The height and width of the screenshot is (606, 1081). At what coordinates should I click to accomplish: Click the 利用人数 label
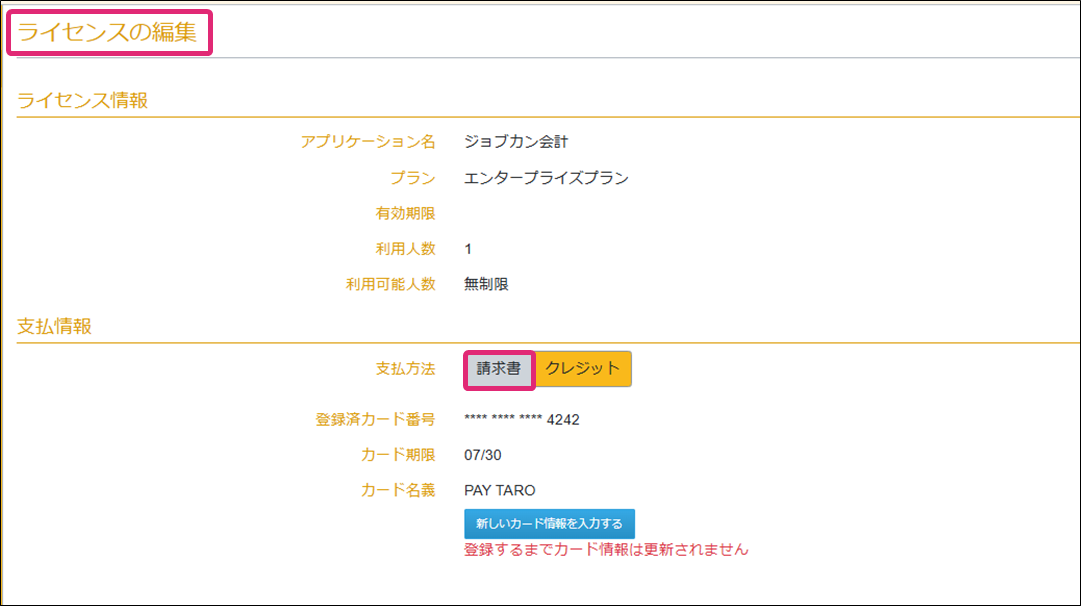coord(405,248)
